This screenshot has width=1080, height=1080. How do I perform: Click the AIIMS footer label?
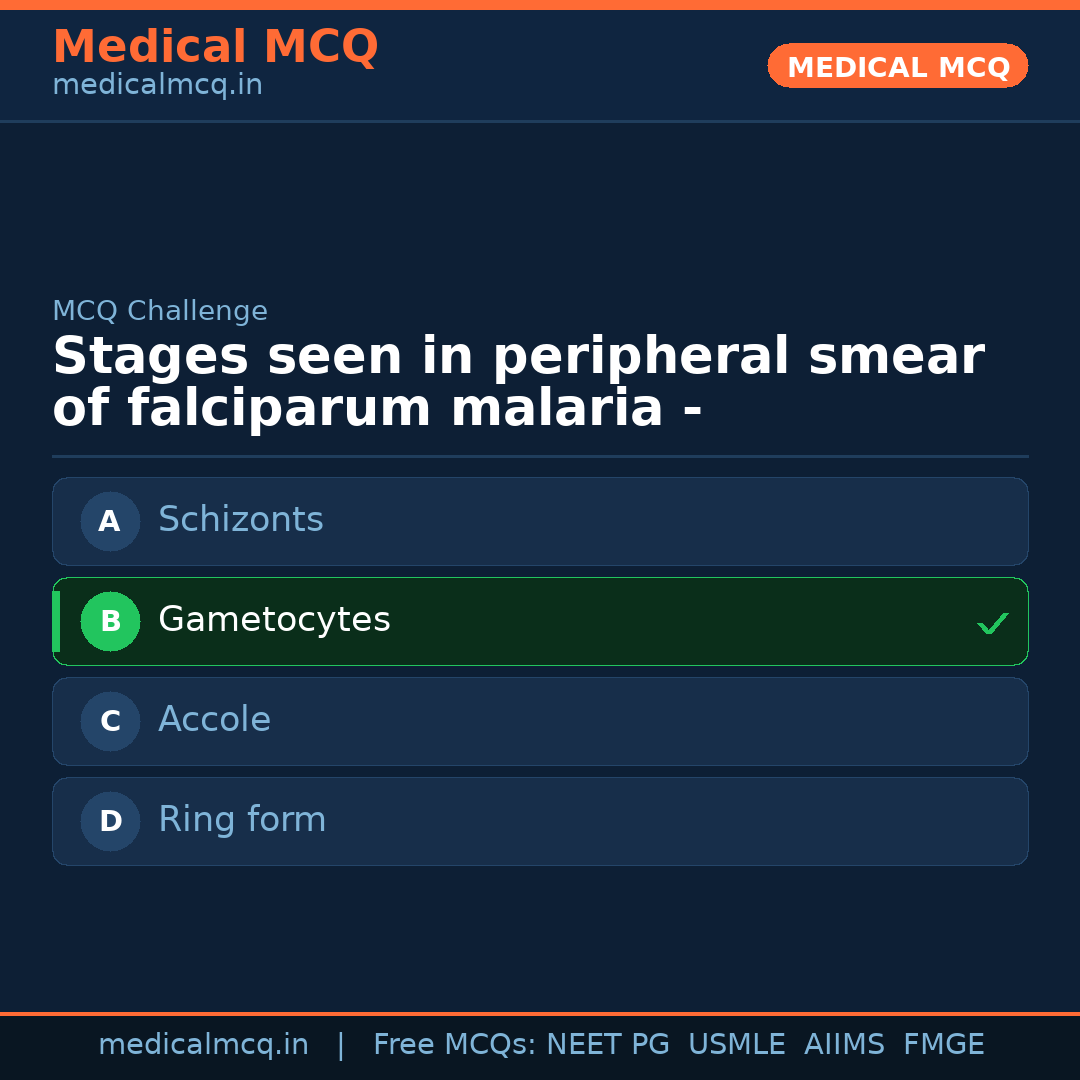coord(845,1044)
